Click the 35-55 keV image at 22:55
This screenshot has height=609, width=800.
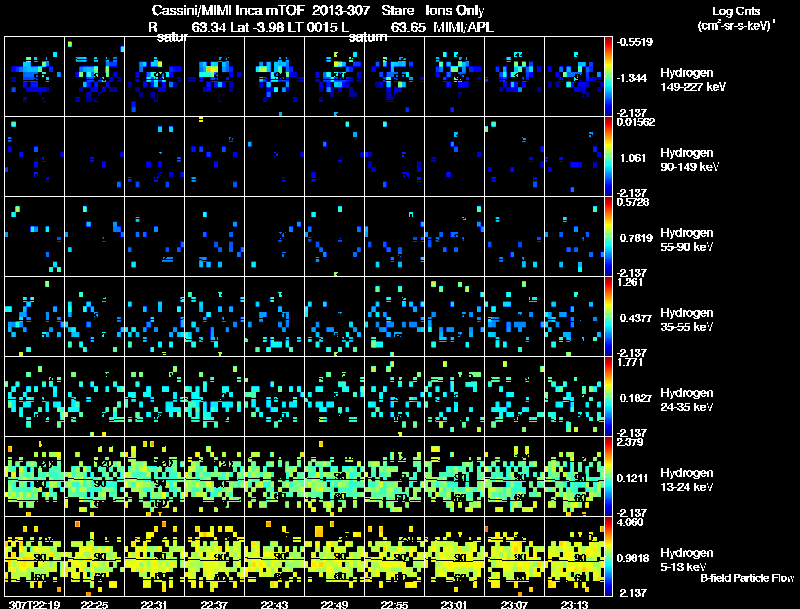395,317
